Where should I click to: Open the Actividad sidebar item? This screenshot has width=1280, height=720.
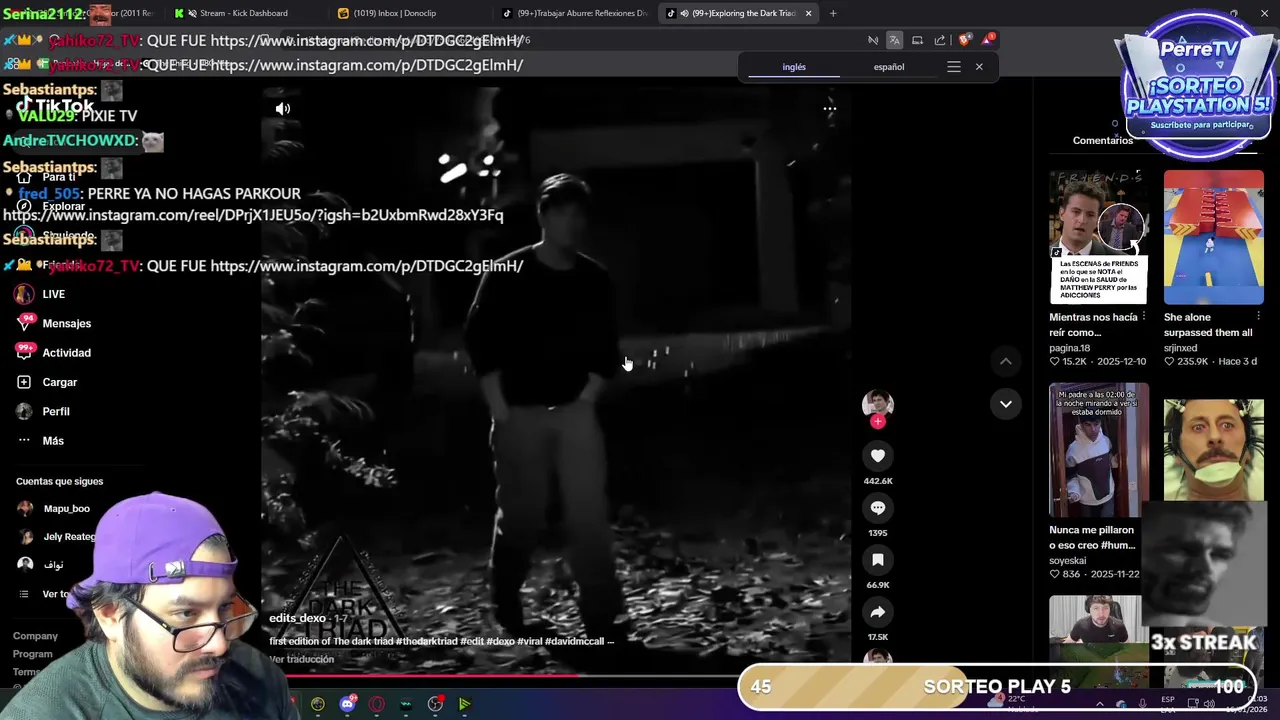tap(67, 353)
